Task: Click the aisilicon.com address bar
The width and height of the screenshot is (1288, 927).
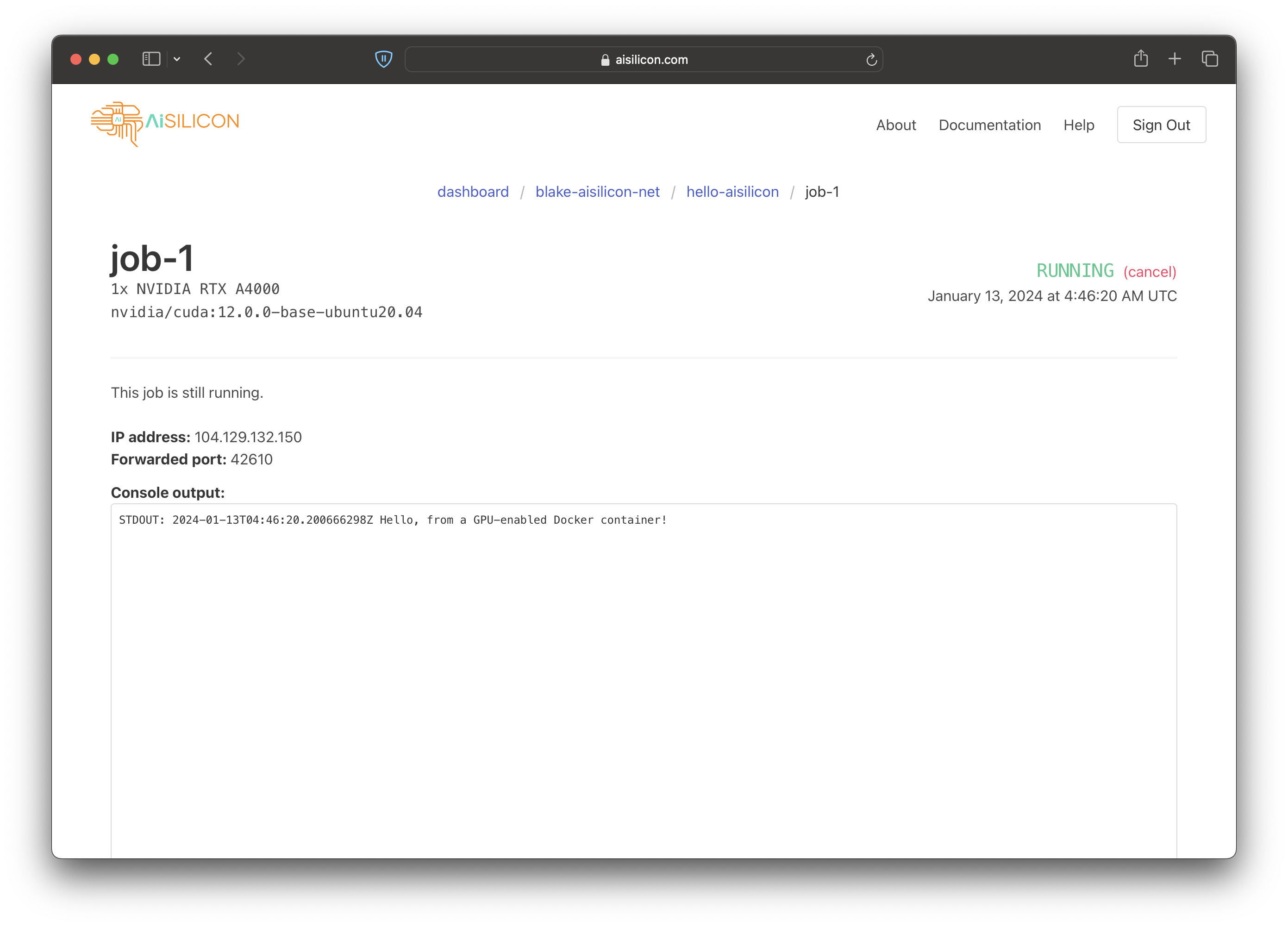Action: pos(644,60)
